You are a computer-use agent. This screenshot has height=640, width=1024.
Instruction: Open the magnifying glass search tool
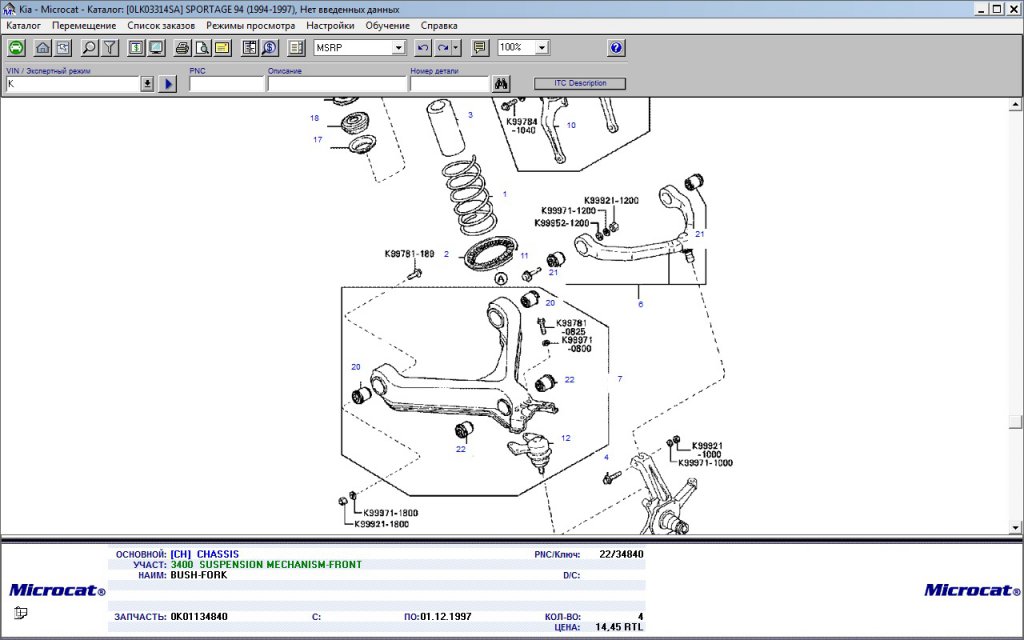coord(89,47)
